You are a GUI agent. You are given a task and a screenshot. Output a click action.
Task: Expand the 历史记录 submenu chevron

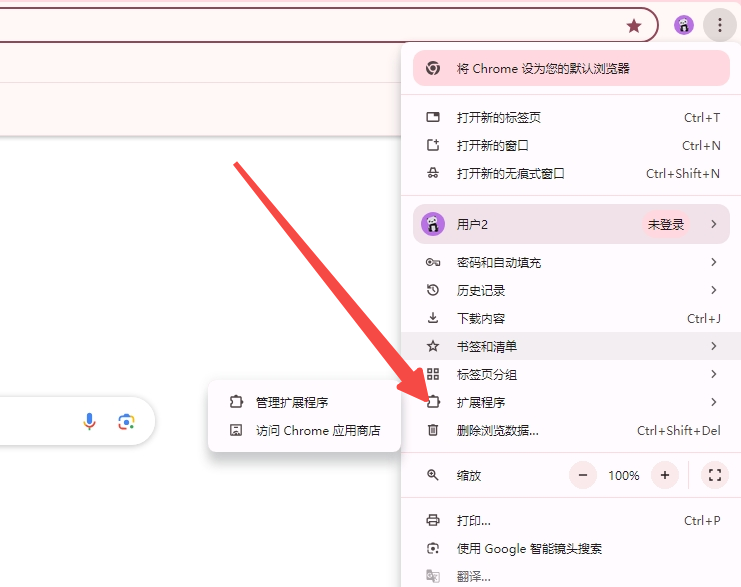tap(714, 290)
